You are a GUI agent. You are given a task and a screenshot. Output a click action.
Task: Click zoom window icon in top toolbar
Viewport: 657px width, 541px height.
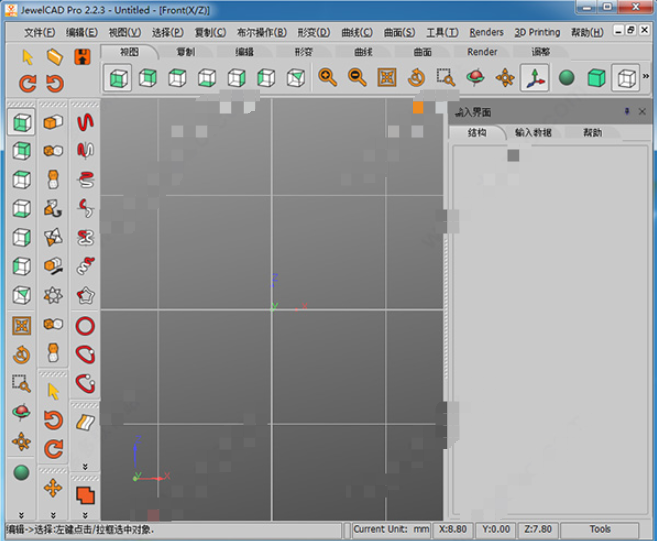tap(446, 78)
